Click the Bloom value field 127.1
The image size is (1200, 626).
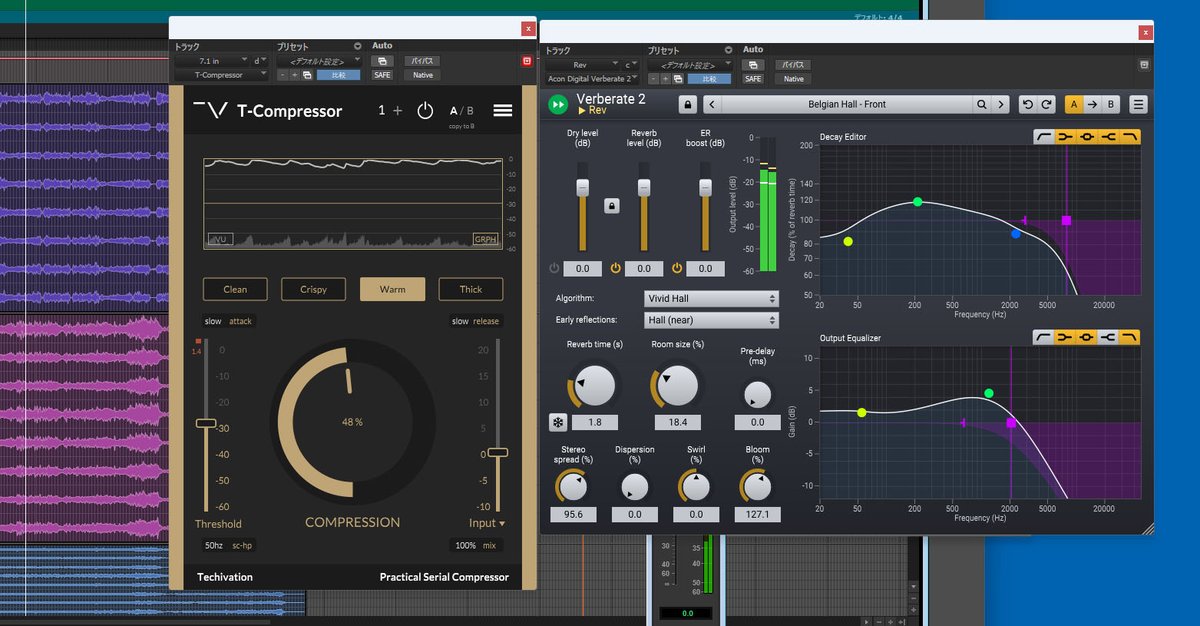(x=757, y=514)
